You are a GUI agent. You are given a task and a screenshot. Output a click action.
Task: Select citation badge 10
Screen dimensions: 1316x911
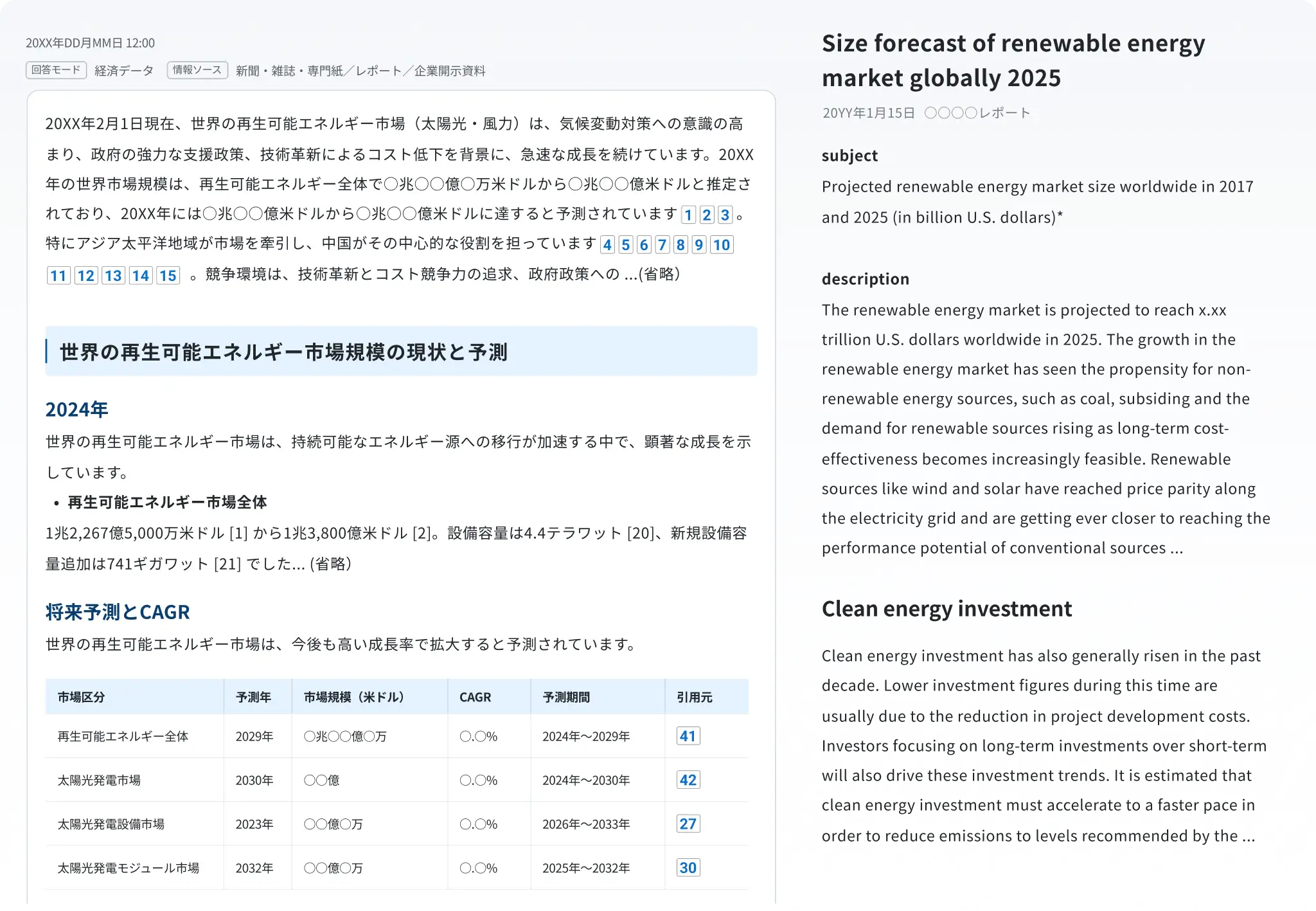click(722, 245)
